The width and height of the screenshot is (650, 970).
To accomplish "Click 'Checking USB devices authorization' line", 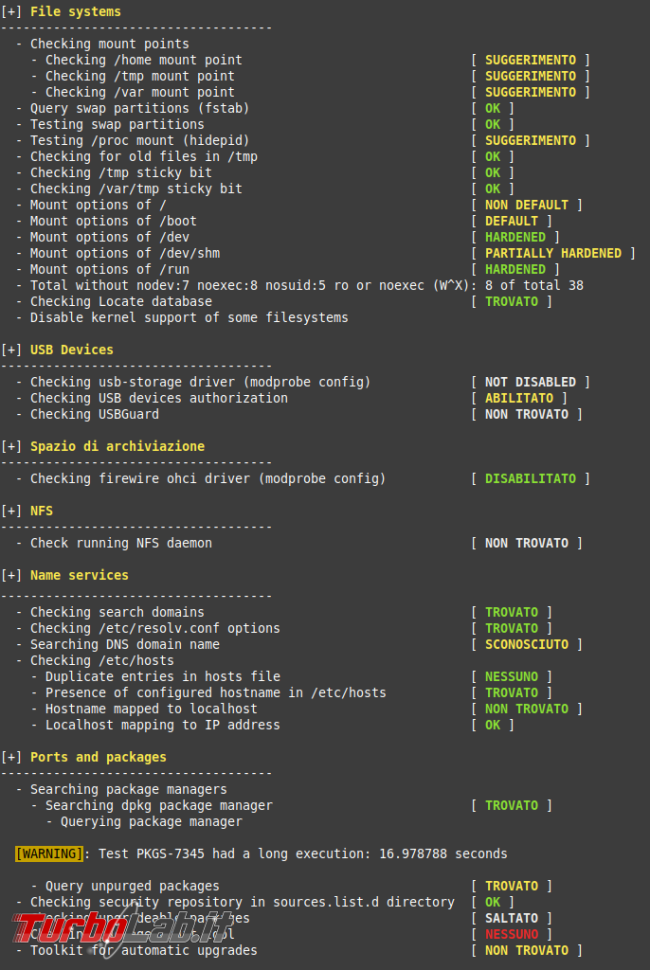I will (x=159, y=398).
